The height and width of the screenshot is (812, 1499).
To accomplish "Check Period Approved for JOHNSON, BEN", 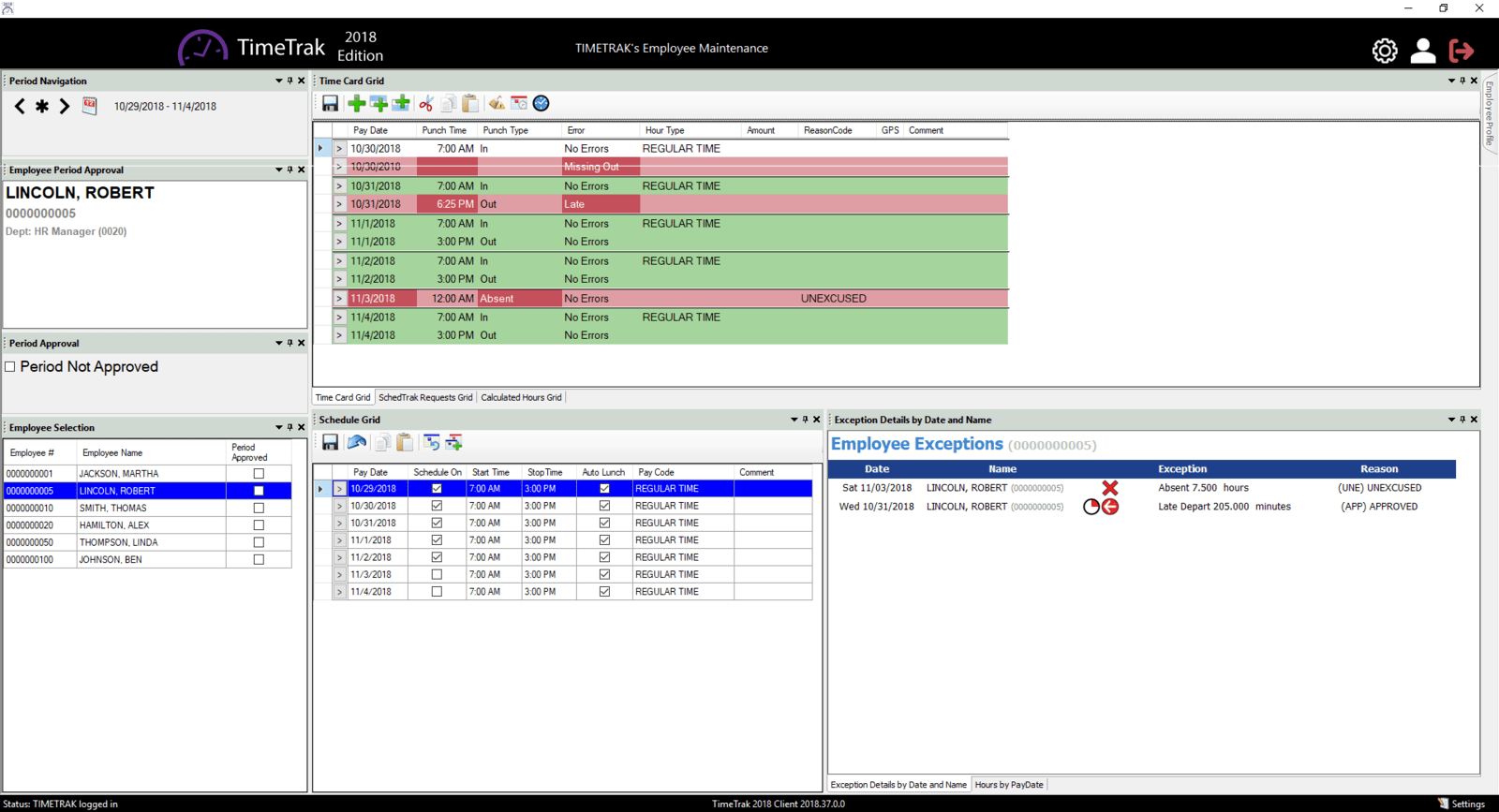I will pyautogui.click(x=259, y=560).
